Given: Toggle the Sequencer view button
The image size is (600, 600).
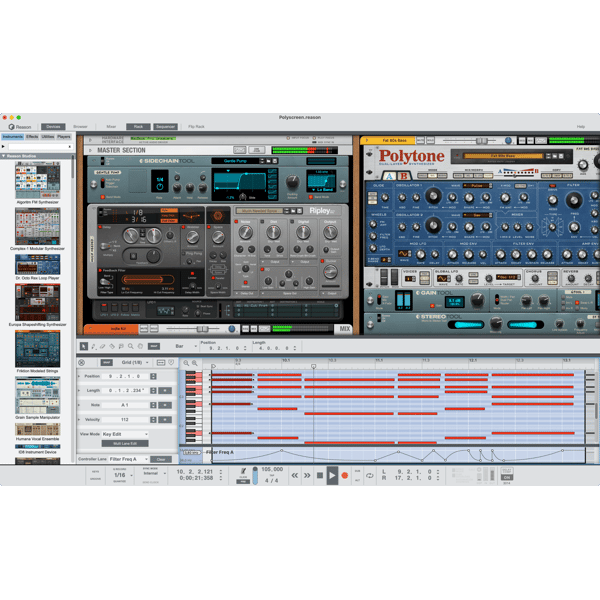Looking at the screenshot, I should click(x=165, y=127).
